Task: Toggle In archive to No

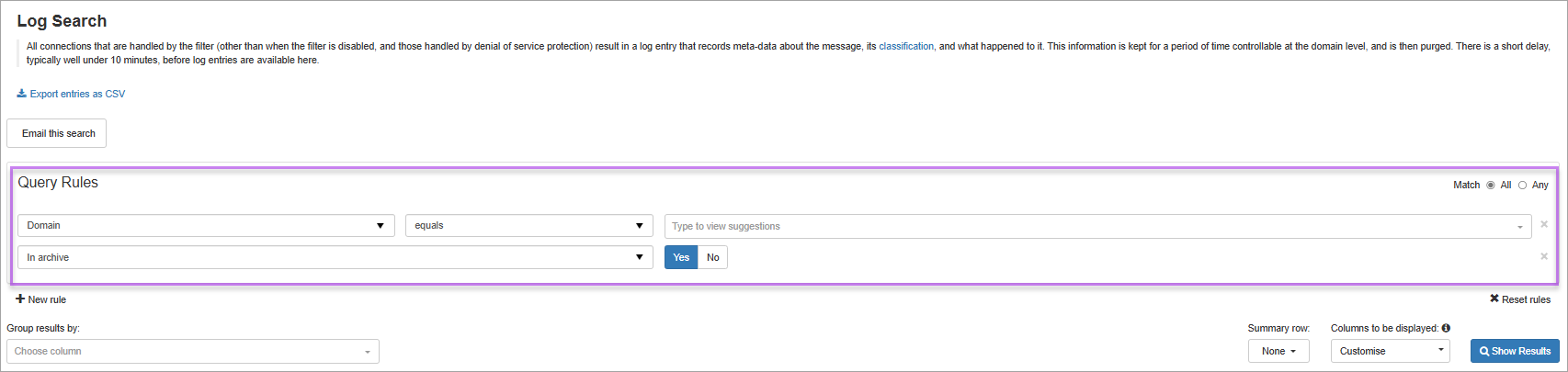Action: click(712, 258)
